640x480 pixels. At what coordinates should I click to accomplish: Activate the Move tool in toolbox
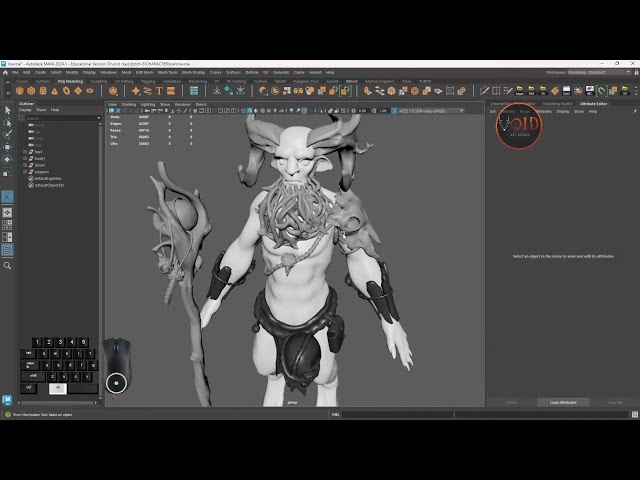click(x=7, y=147)
